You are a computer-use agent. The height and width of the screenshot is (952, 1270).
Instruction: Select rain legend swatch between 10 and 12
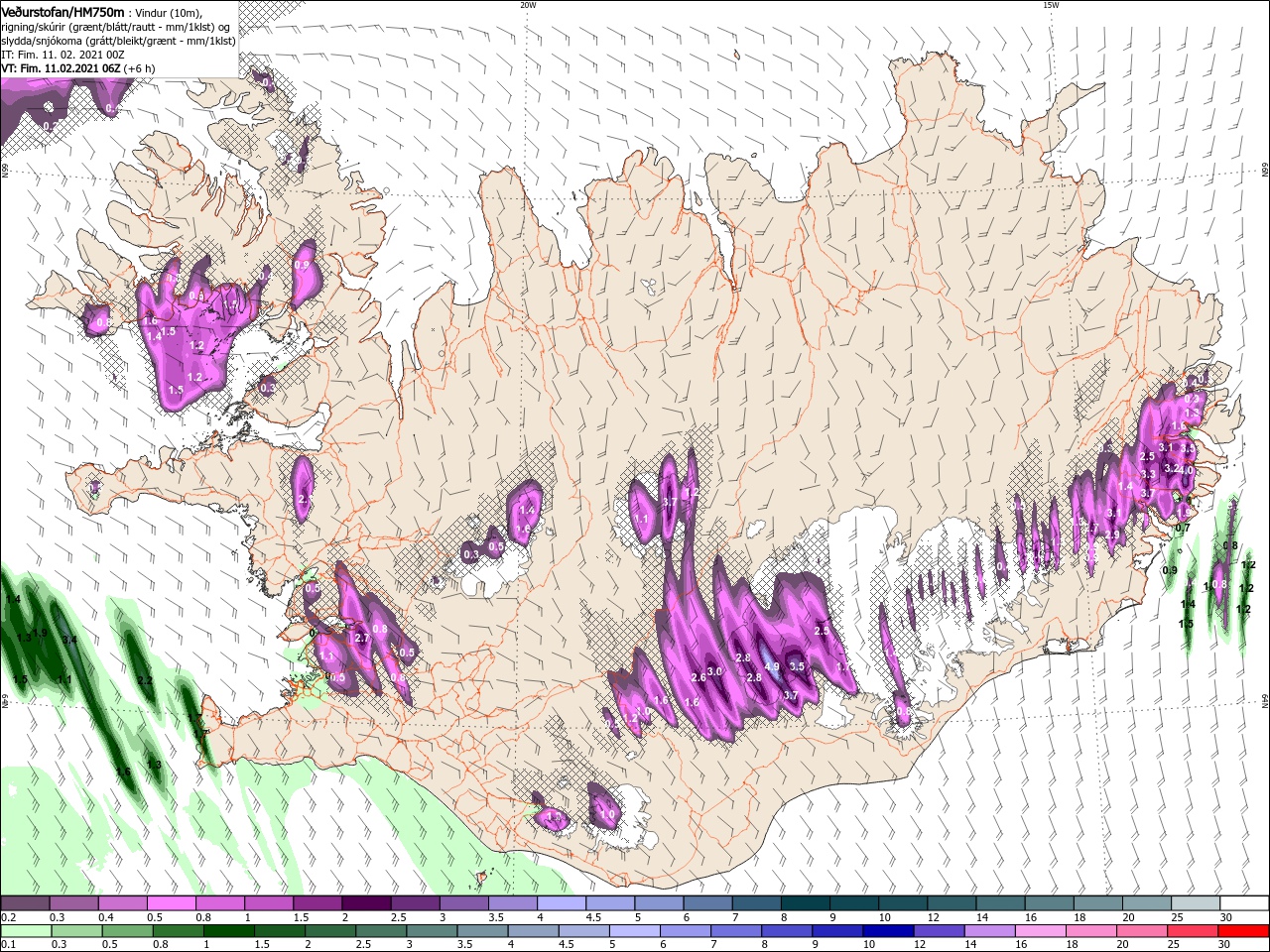click(x=888, y=931)
